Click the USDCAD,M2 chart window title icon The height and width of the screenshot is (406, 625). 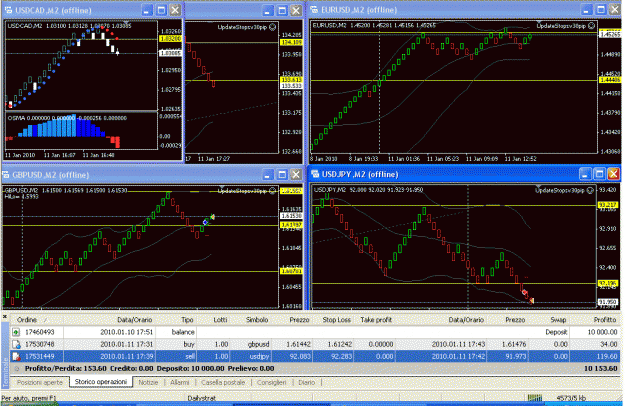click(8, 10)
